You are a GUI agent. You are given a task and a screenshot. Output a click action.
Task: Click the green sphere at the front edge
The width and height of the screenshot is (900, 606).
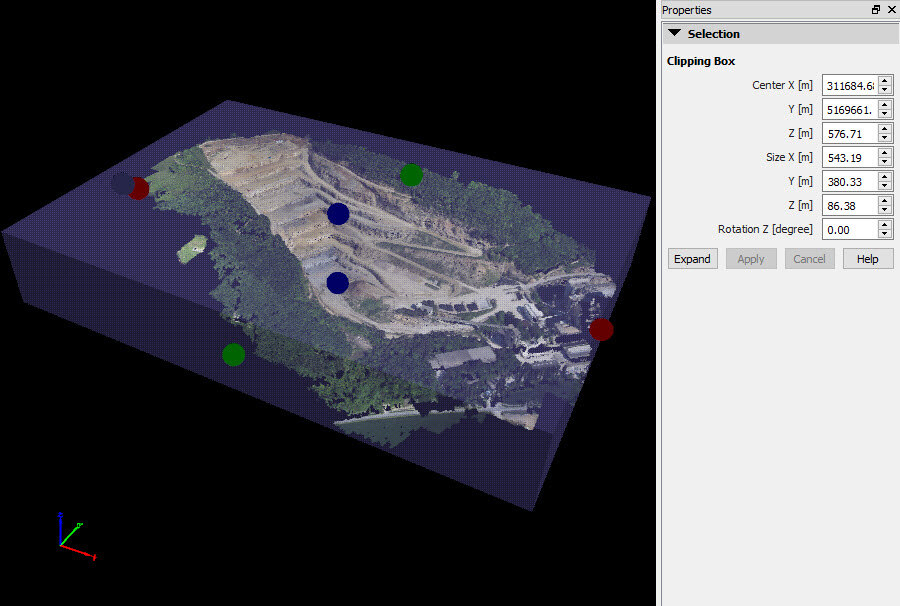233,354
